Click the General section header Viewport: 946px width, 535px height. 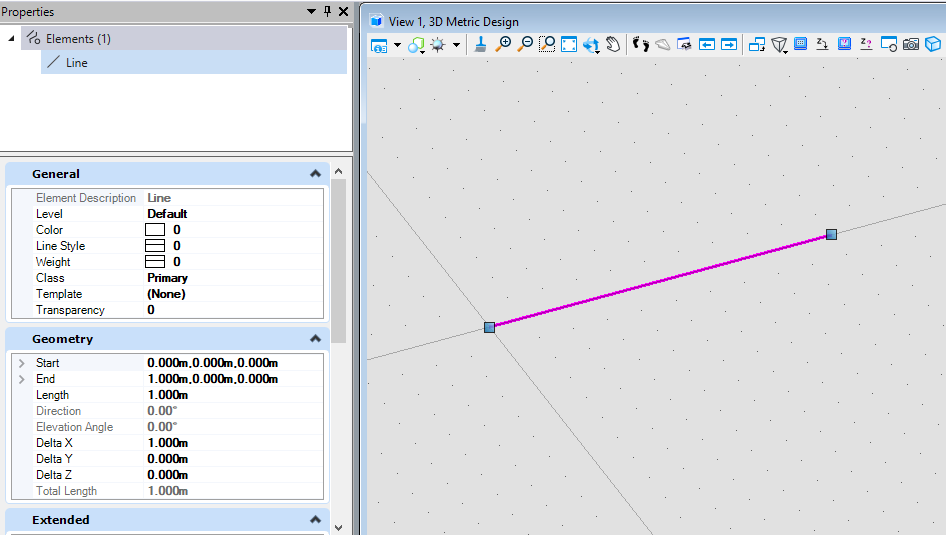[167, 174]
